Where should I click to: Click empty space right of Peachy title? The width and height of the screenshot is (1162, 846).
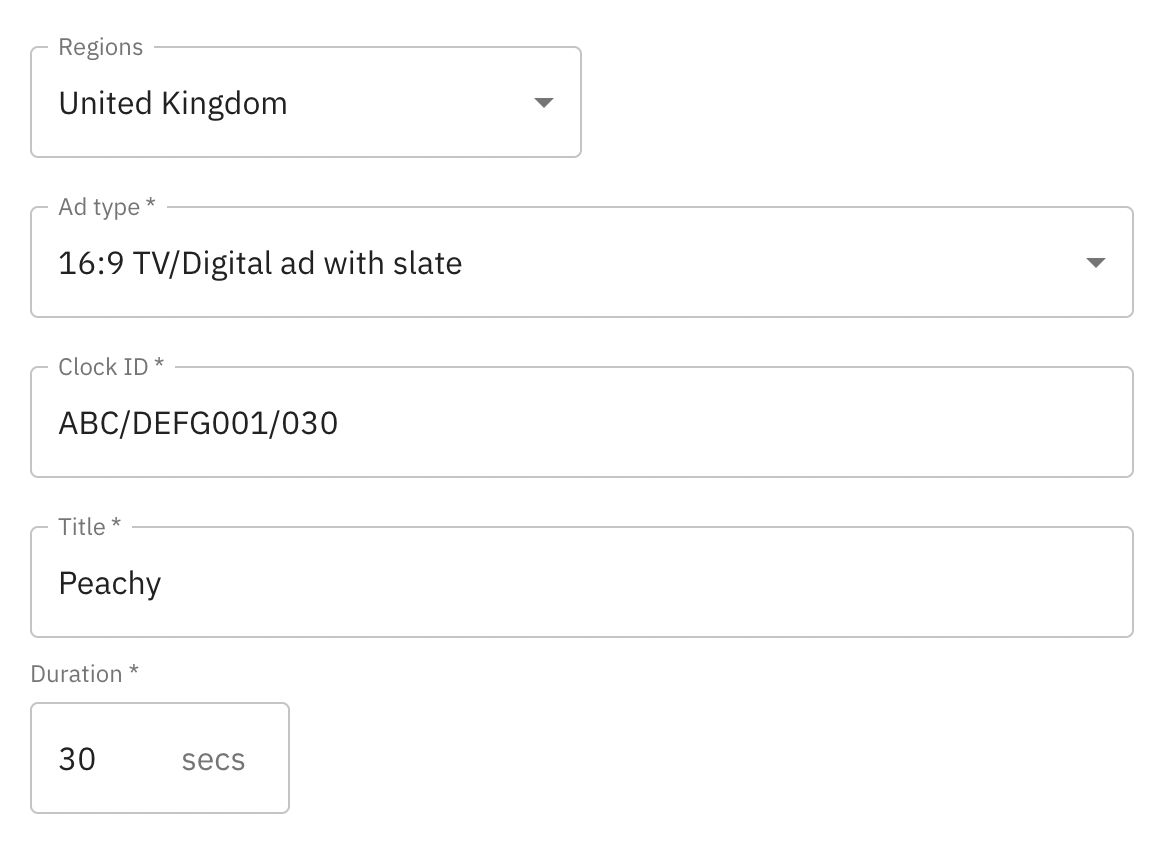click(x=650, y=584)
